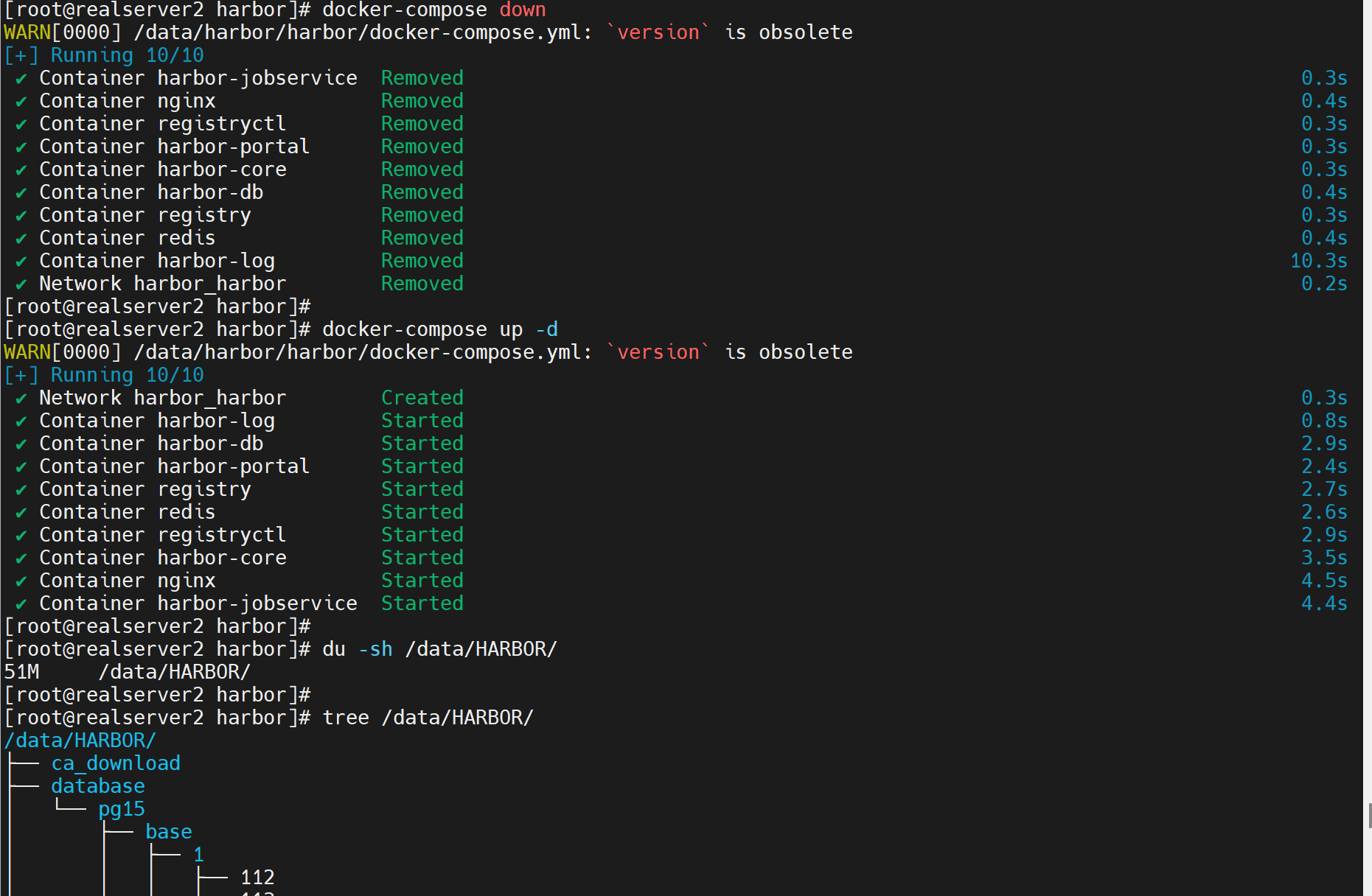Click the first yellow WARN label
Viewport: 1372px width, 896px height.
click(x=27, y=33)
